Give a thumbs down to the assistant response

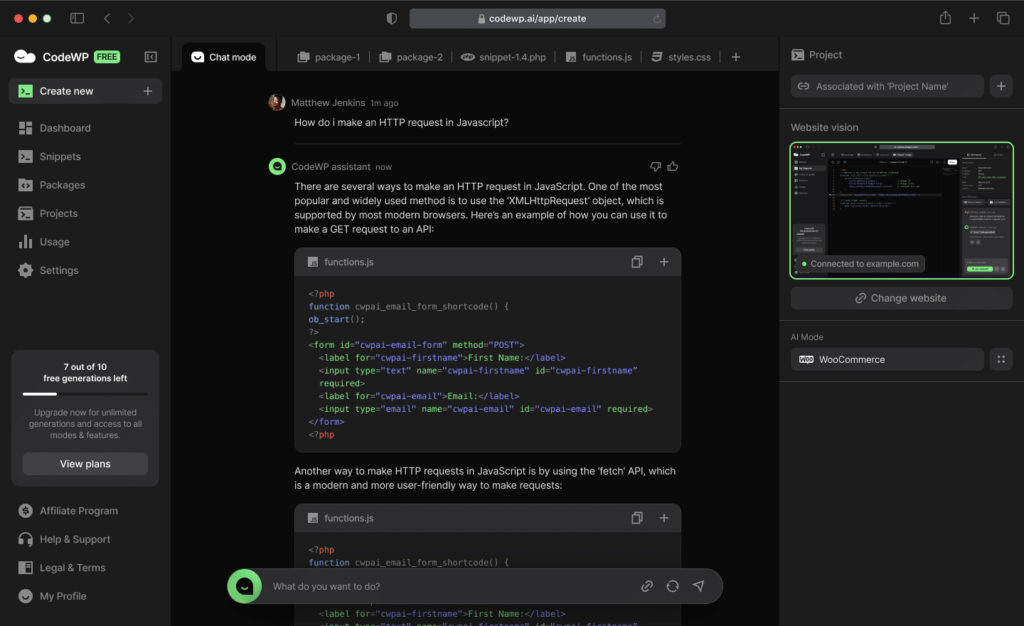tap(655, 166)
